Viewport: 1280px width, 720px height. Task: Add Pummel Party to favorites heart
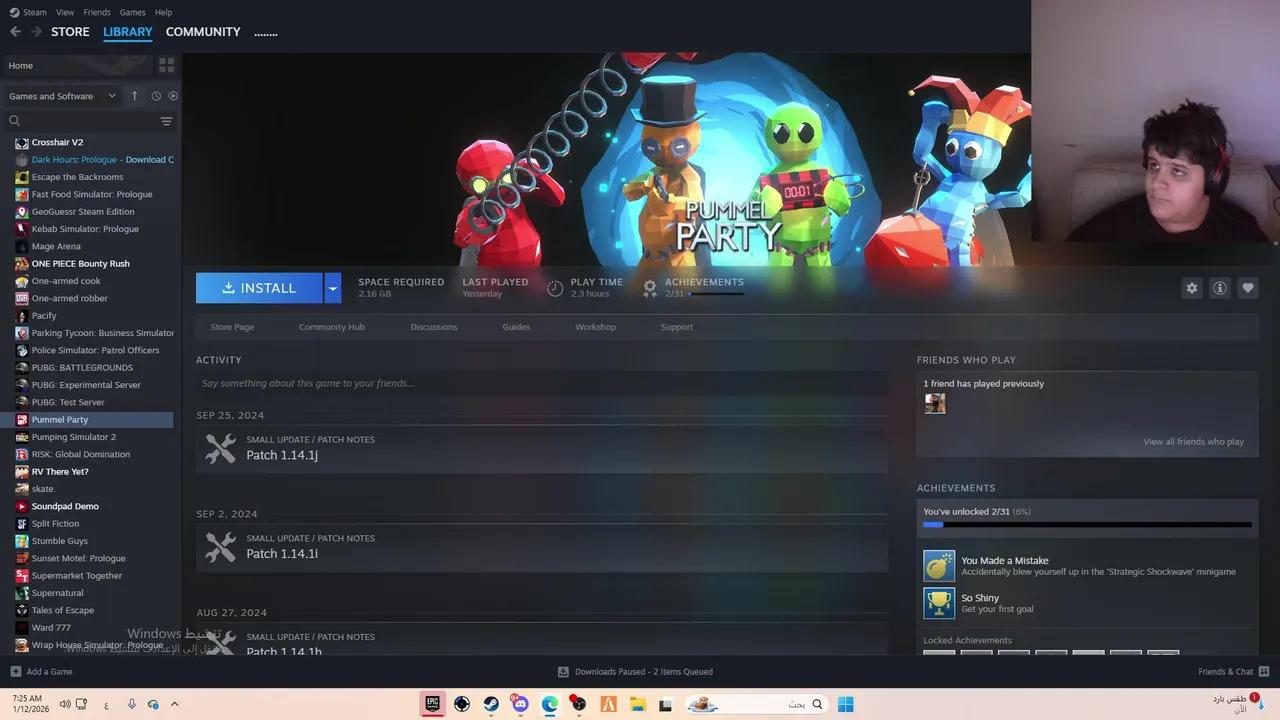(x=1247, y=288)
